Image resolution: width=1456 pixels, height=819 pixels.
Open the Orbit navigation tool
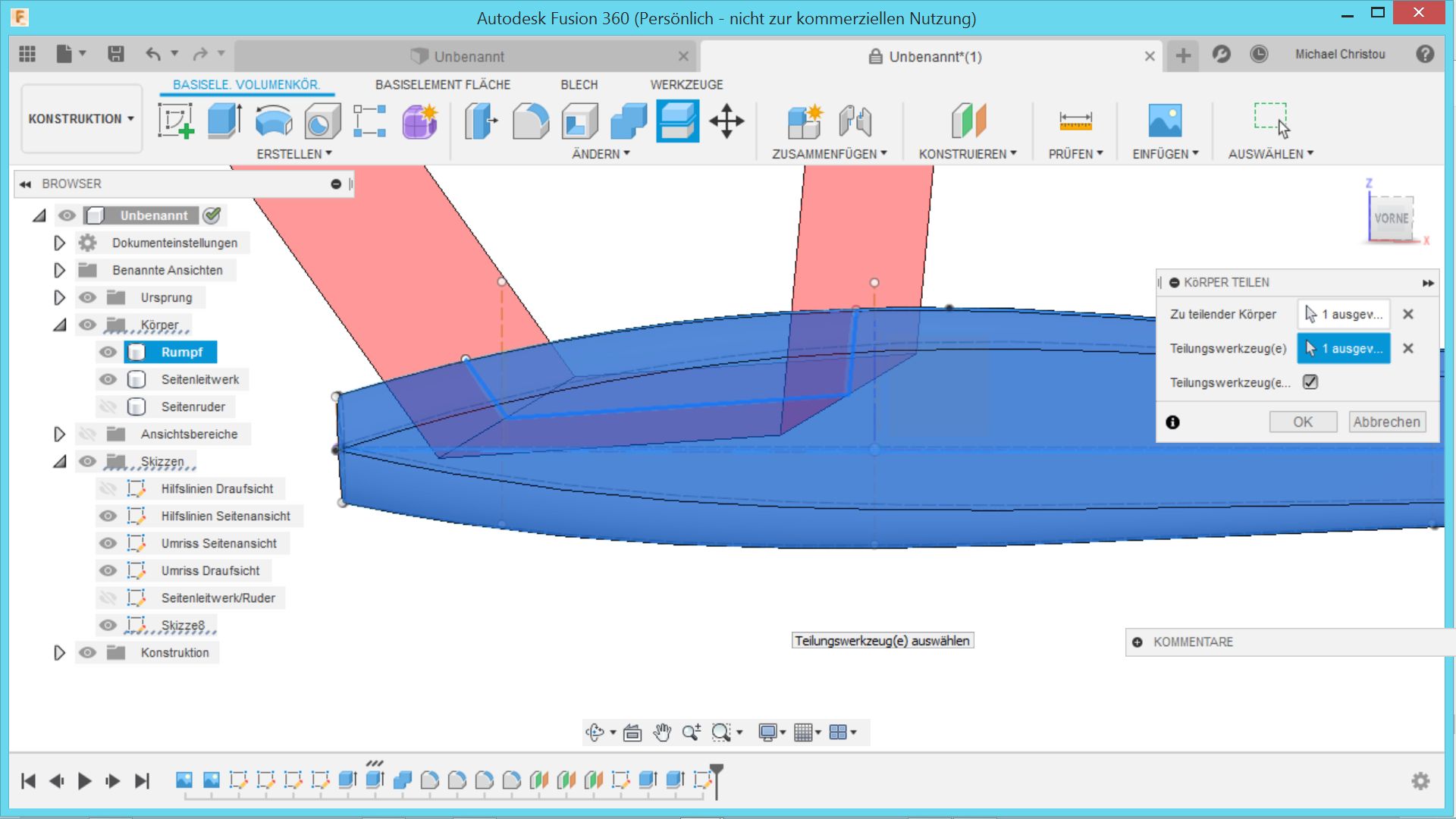pyautogui.click(x=595, y=733)
